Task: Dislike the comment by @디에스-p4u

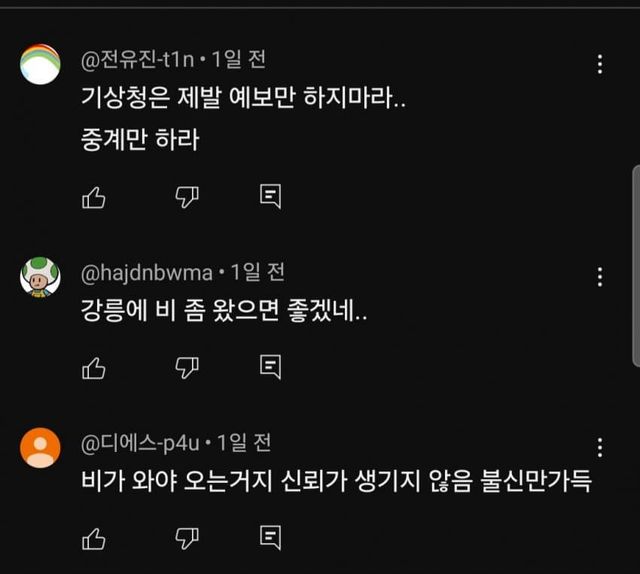Action: pyautogui.click(x=187, y=539)
